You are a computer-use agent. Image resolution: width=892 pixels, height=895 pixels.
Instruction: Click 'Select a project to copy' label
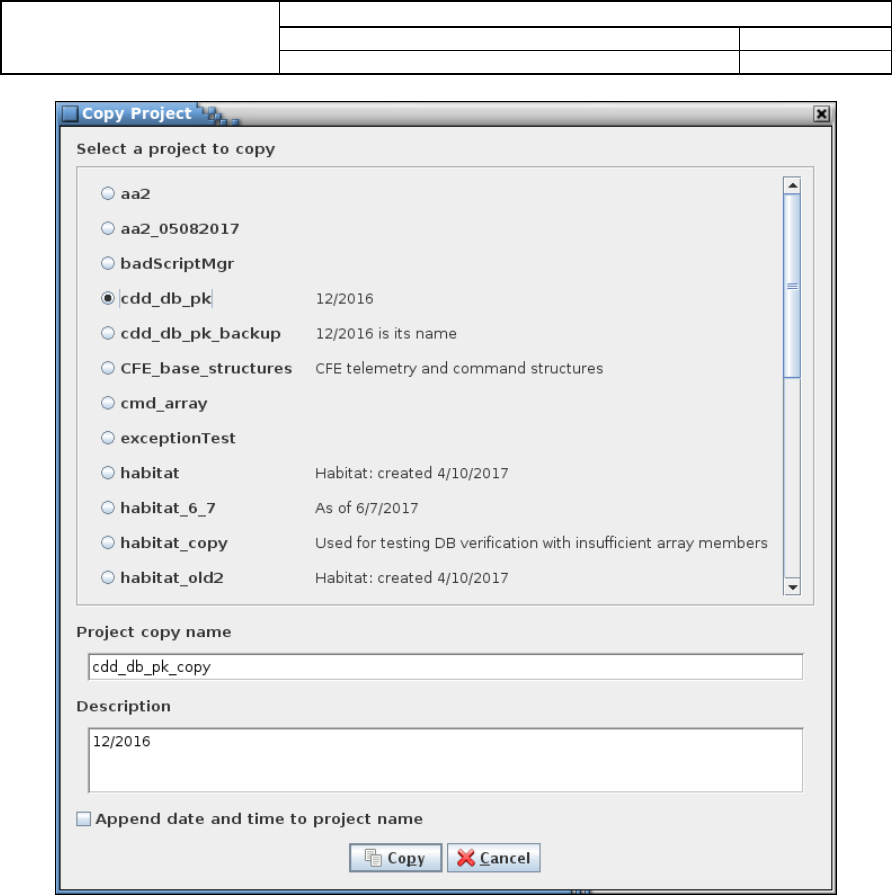[176, 149]
